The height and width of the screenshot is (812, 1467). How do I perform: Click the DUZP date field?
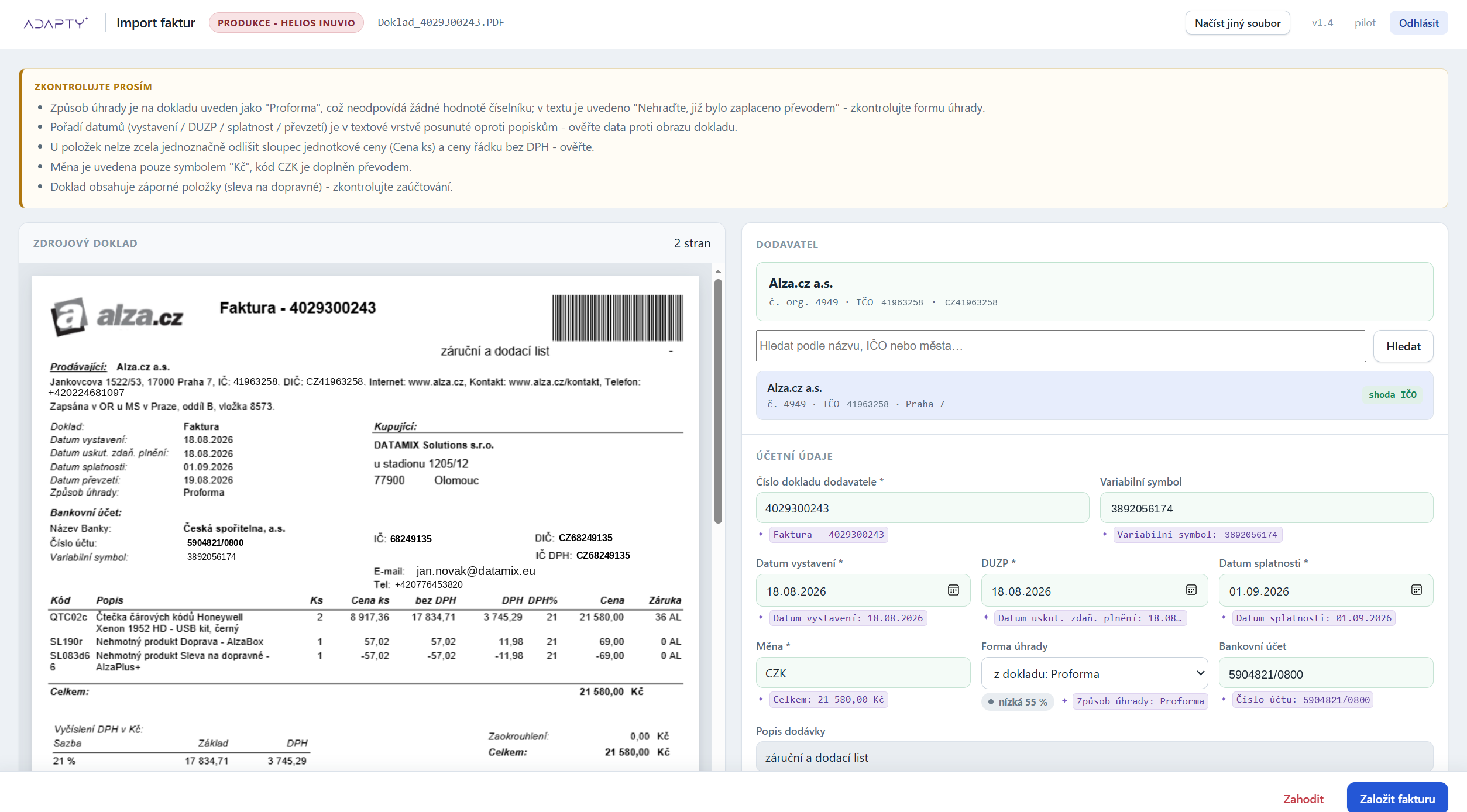coord(1094,591)
